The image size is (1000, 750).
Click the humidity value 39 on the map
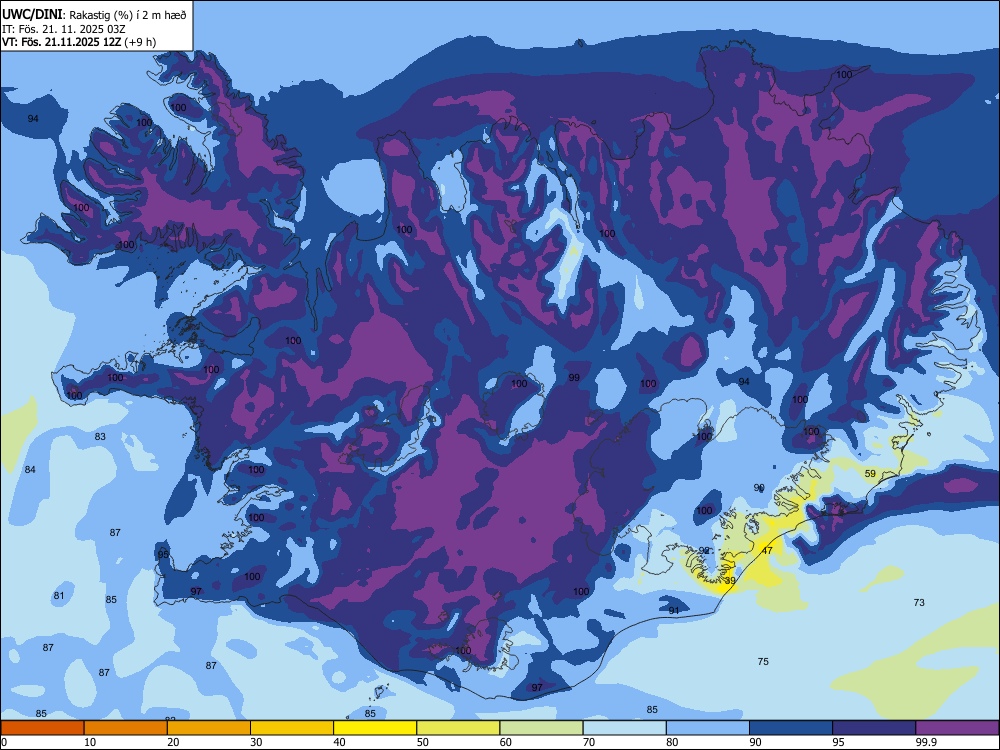tap(730, 580)
